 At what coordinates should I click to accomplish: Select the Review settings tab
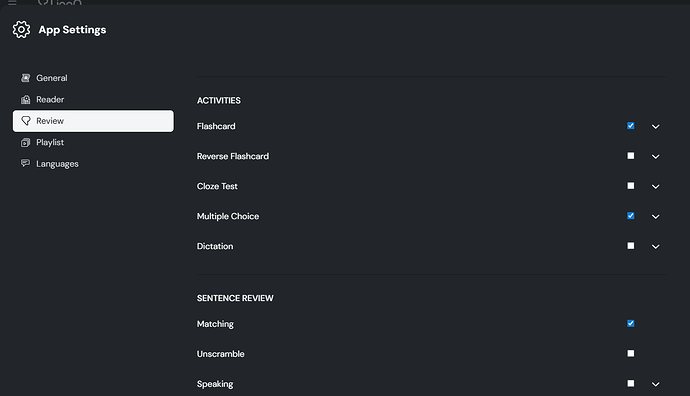click(x=93, y=121)
